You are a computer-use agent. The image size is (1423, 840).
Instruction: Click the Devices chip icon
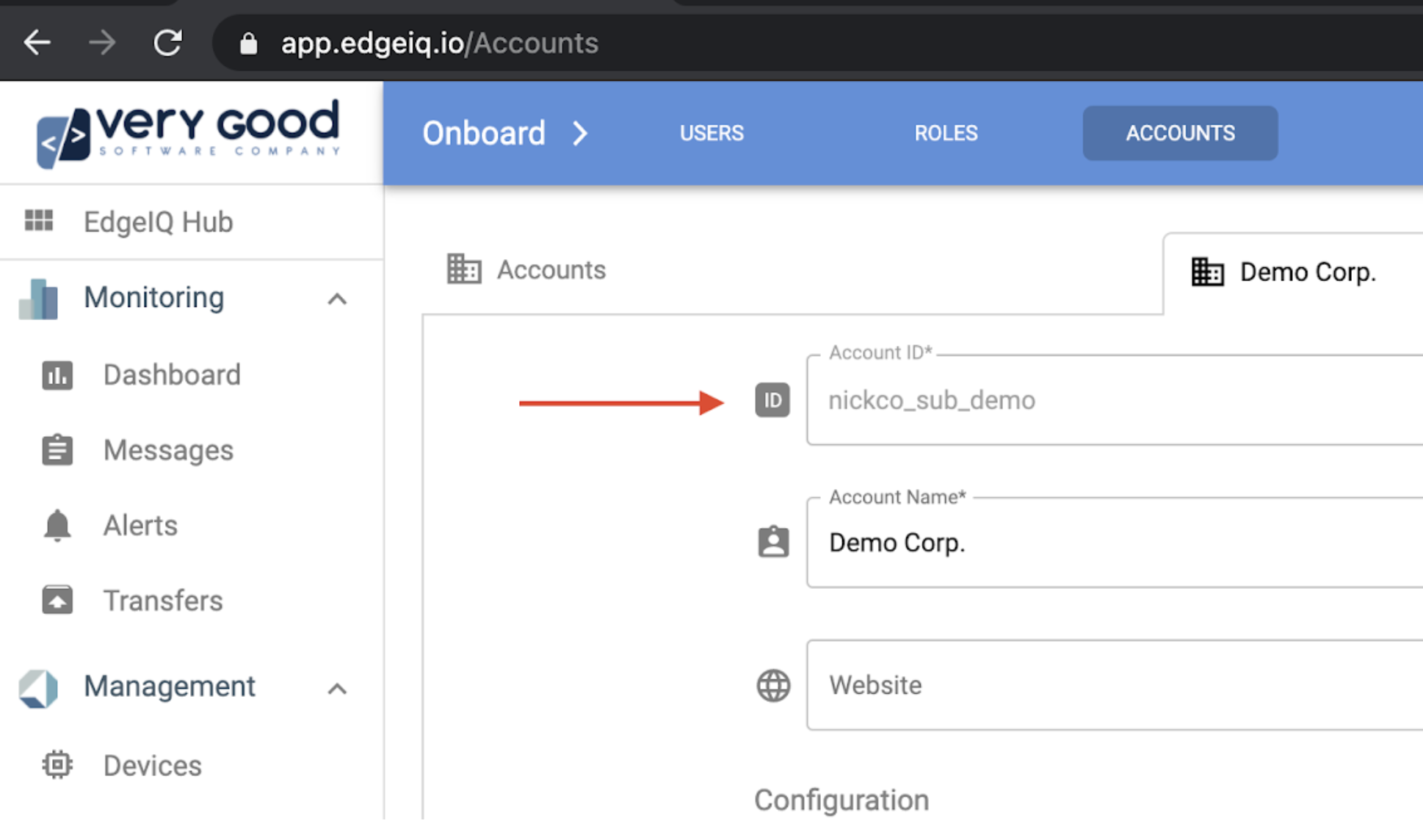click(x=57, y=765)
